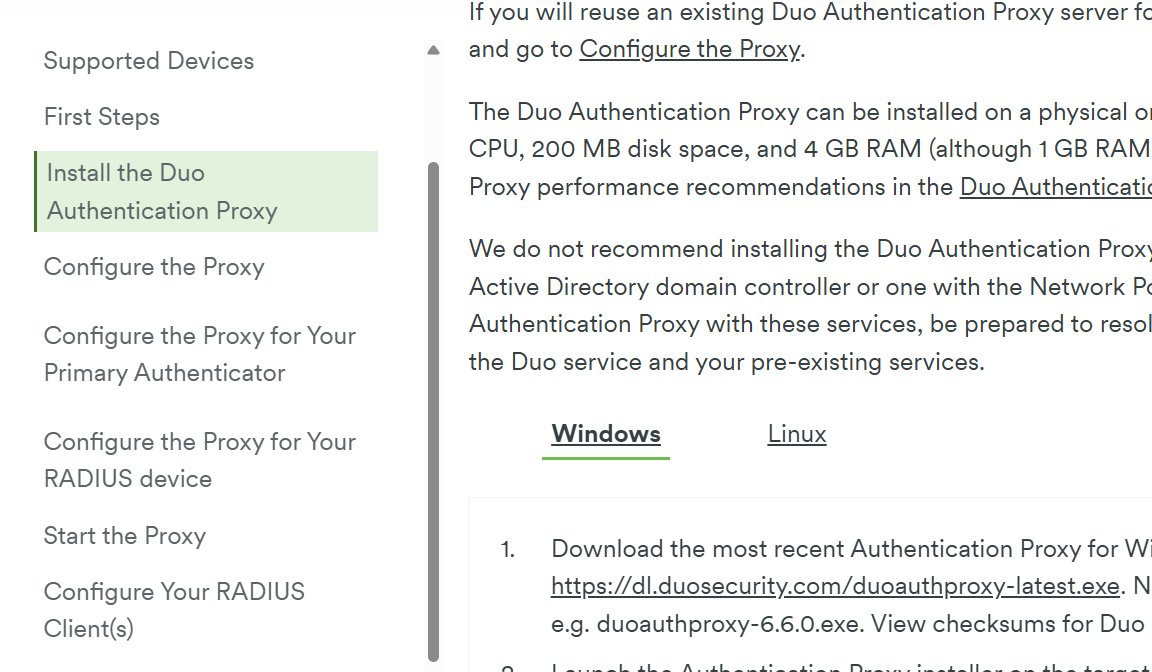
Task: Click the system requirements paragraph text
Action: click(810, 149)
